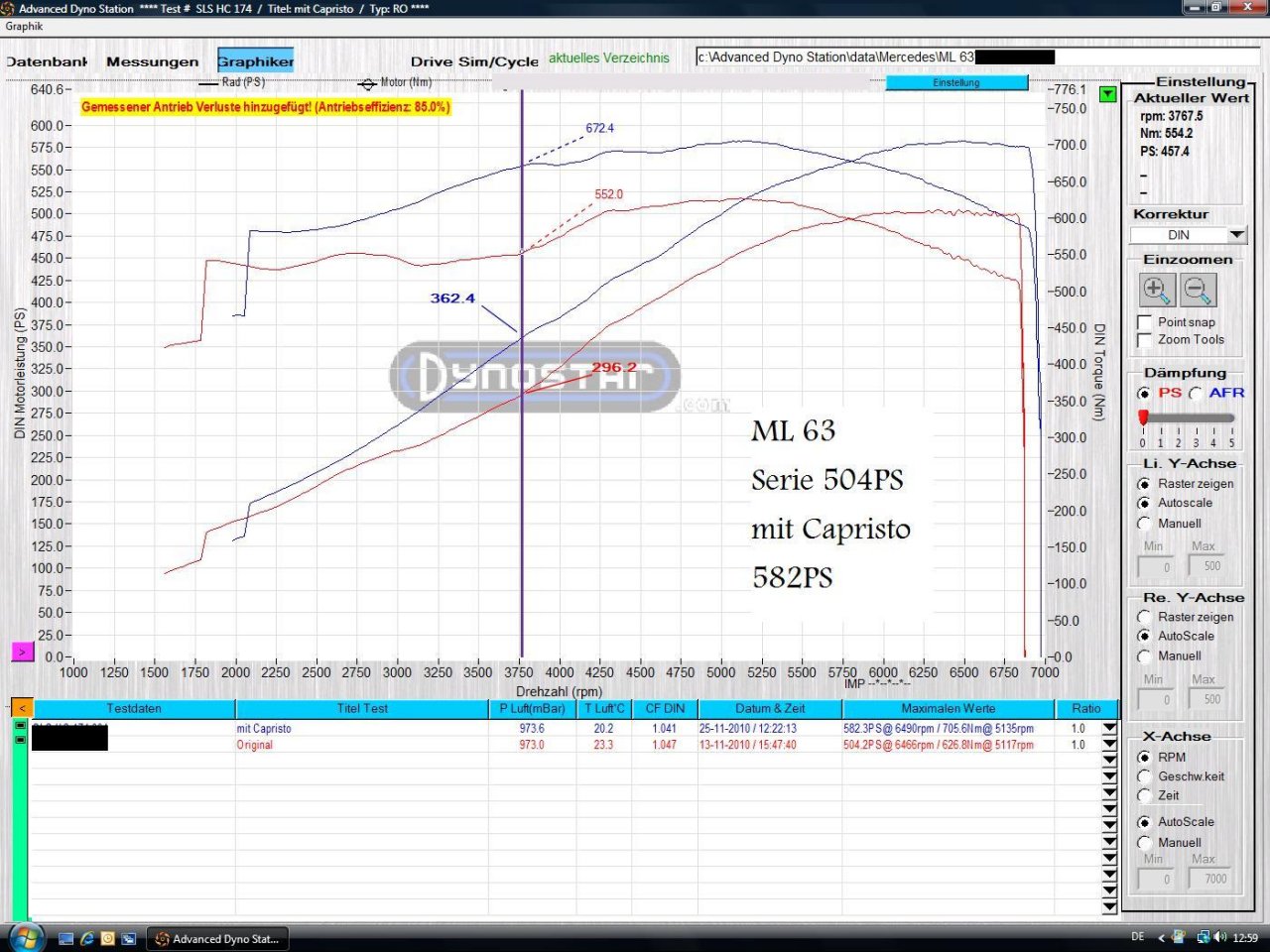Viewport: 1270px width, 952px height.
Task: Open the Drive Sim/Cycle tab
Action: (x=474, y=61)
